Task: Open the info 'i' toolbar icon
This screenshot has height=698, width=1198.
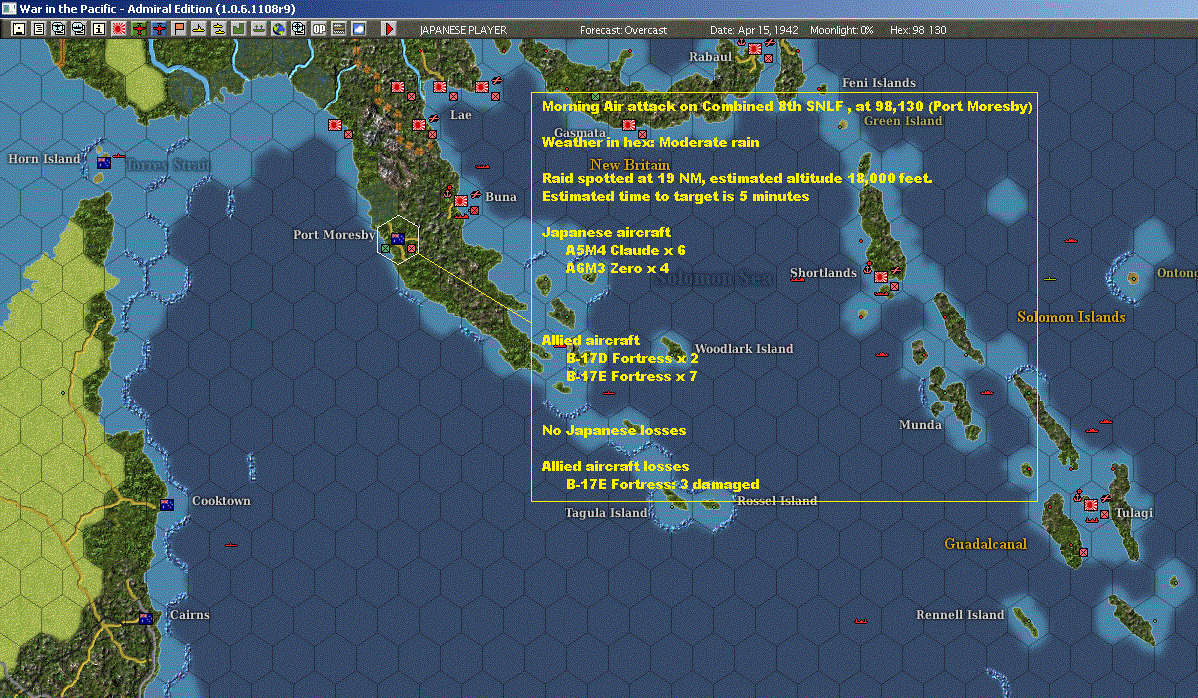Action: (x=99, y=29)
